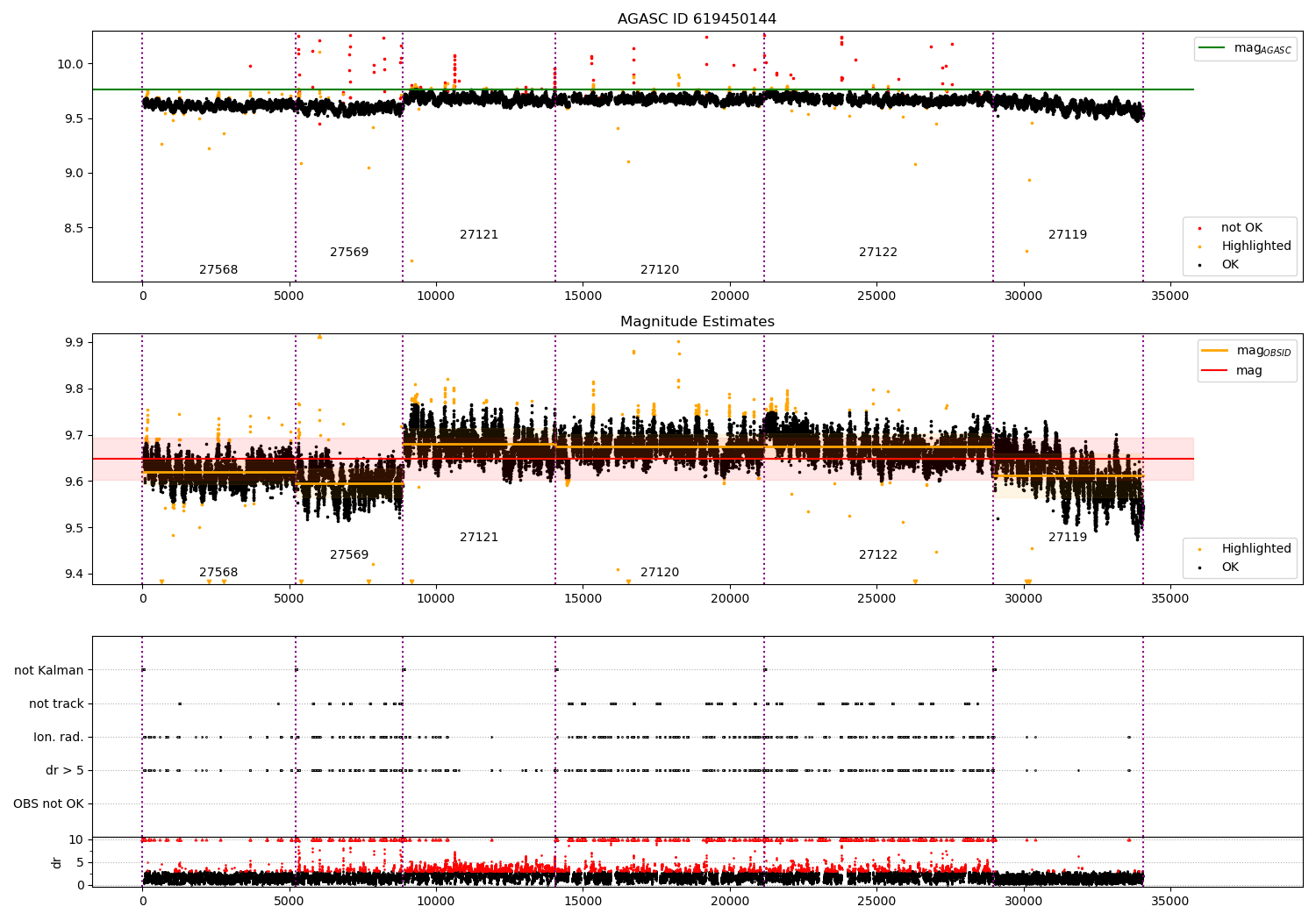Screen dimensions: 1316x921
Task: Click the 'Magnitude Estimates' plot title
Action: [x=697, y=322]
